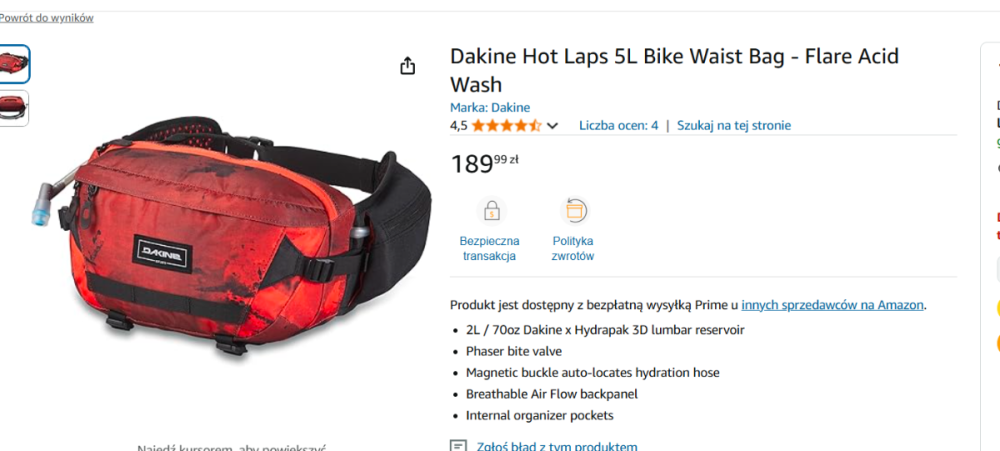Select the second bag thumbnail view
Screen dimensions: 1000x451
(13, 108)
